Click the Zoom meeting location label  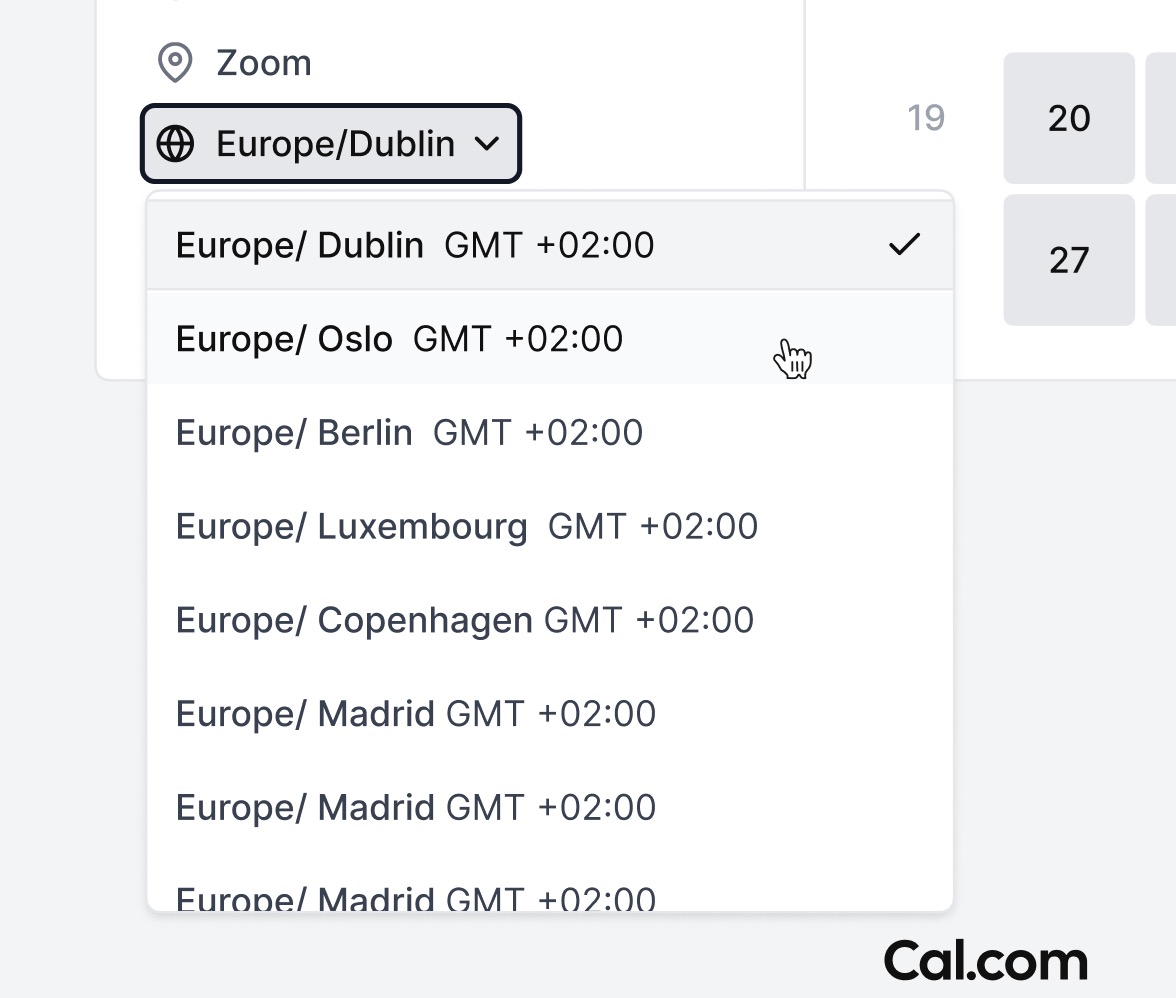[x=263, y=62]
